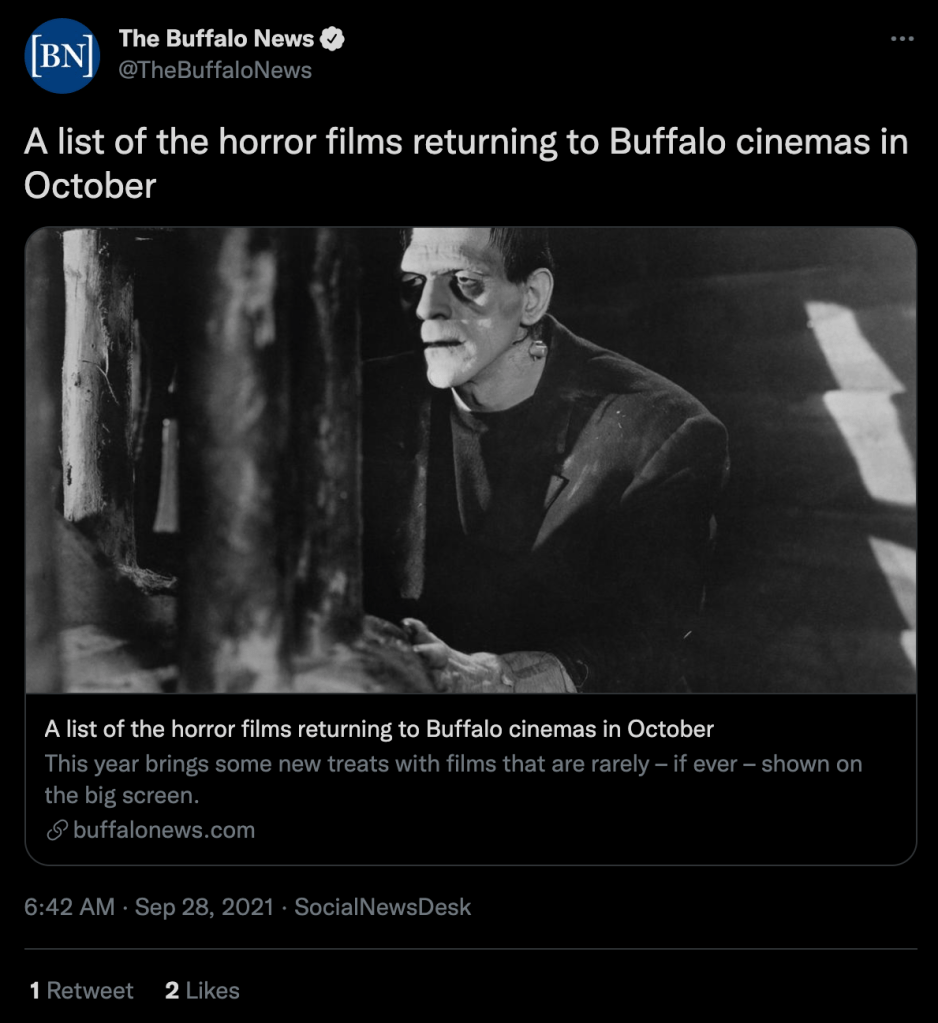This screenshot has height=1023, width=938.
Task: Visit the buffalonews.com domain link
Action: [x=164, y=830]
